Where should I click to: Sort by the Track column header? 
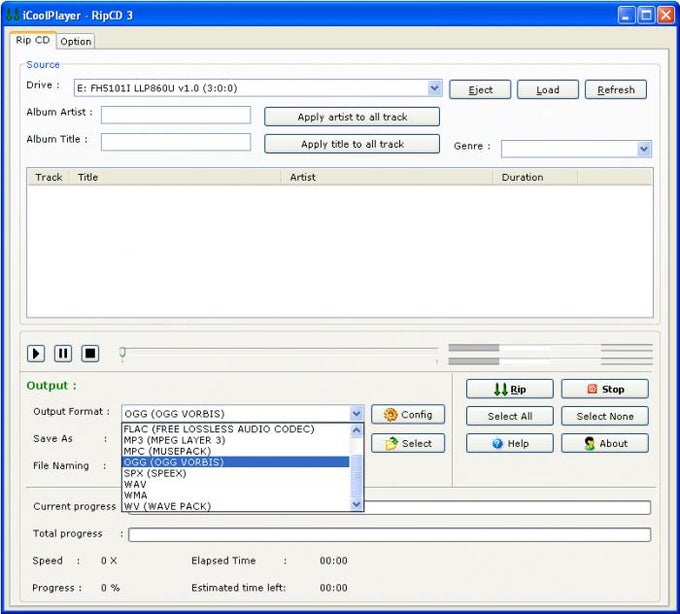[49, 177]
